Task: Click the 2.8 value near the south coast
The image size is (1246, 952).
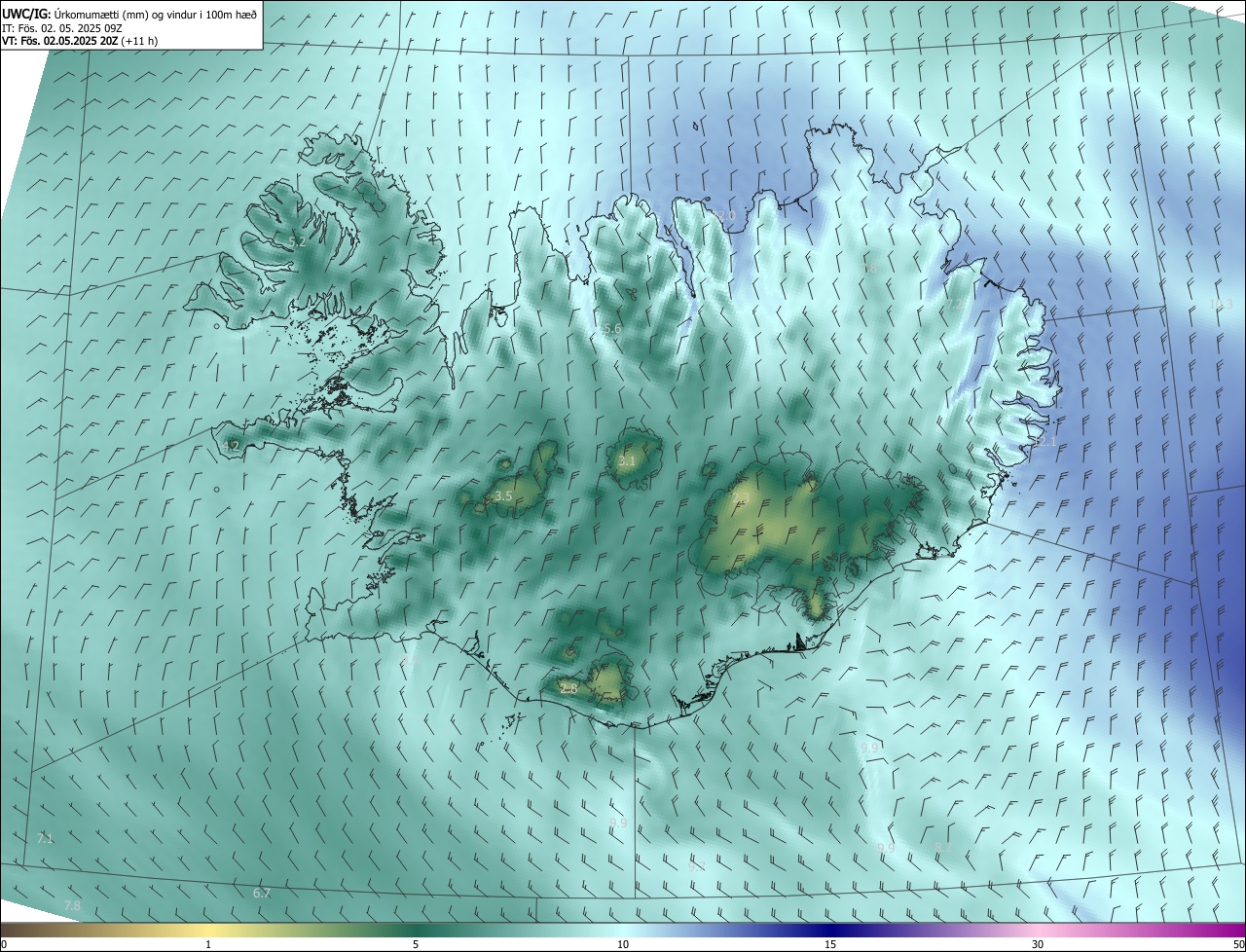Action: [x=568, y=689]
